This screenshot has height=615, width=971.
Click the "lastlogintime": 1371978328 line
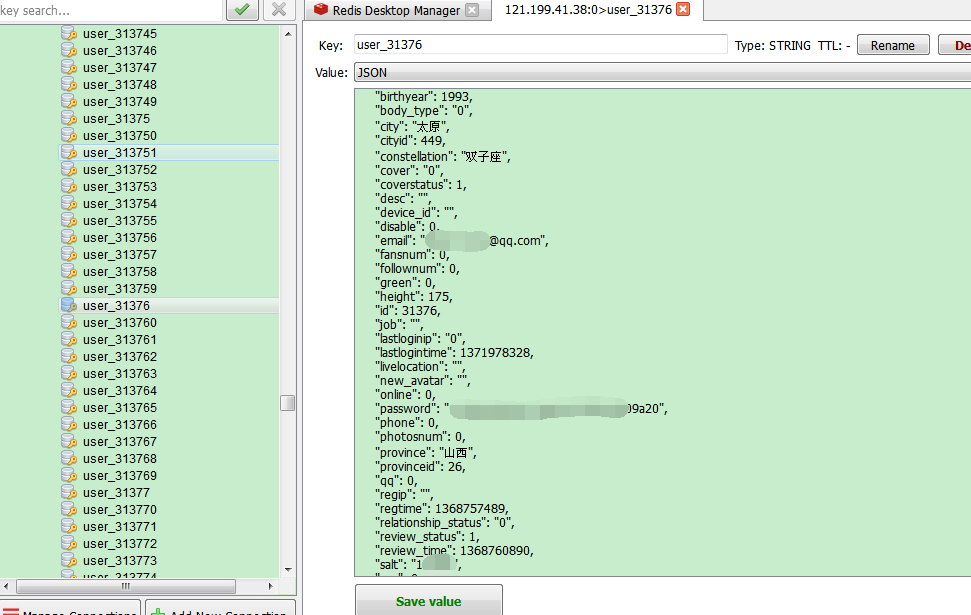click(x=455, y=353)
